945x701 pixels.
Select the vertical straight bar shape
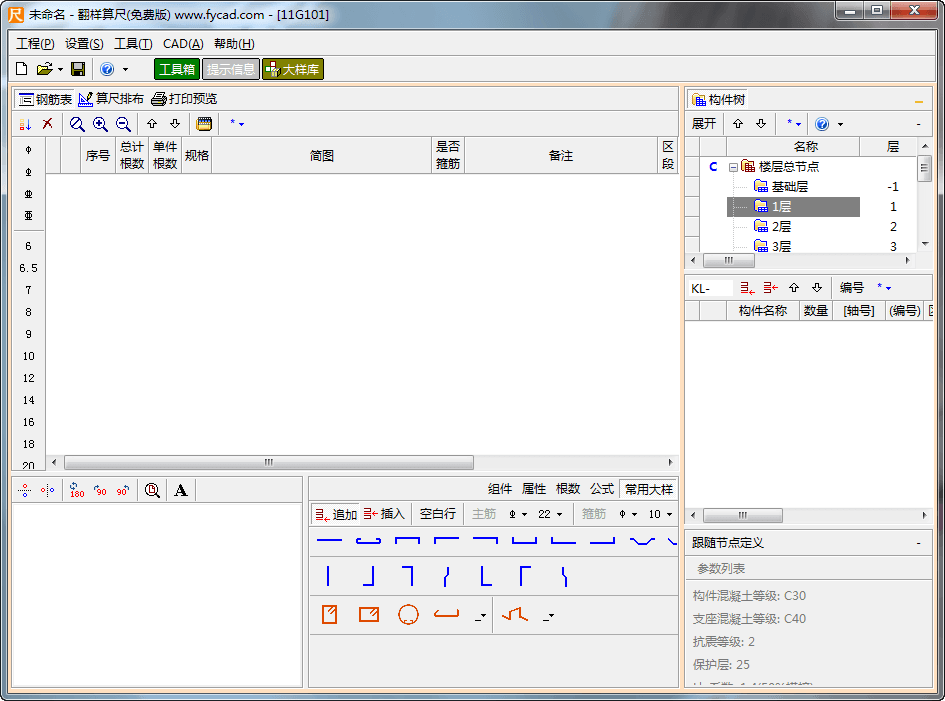(328, 576)
